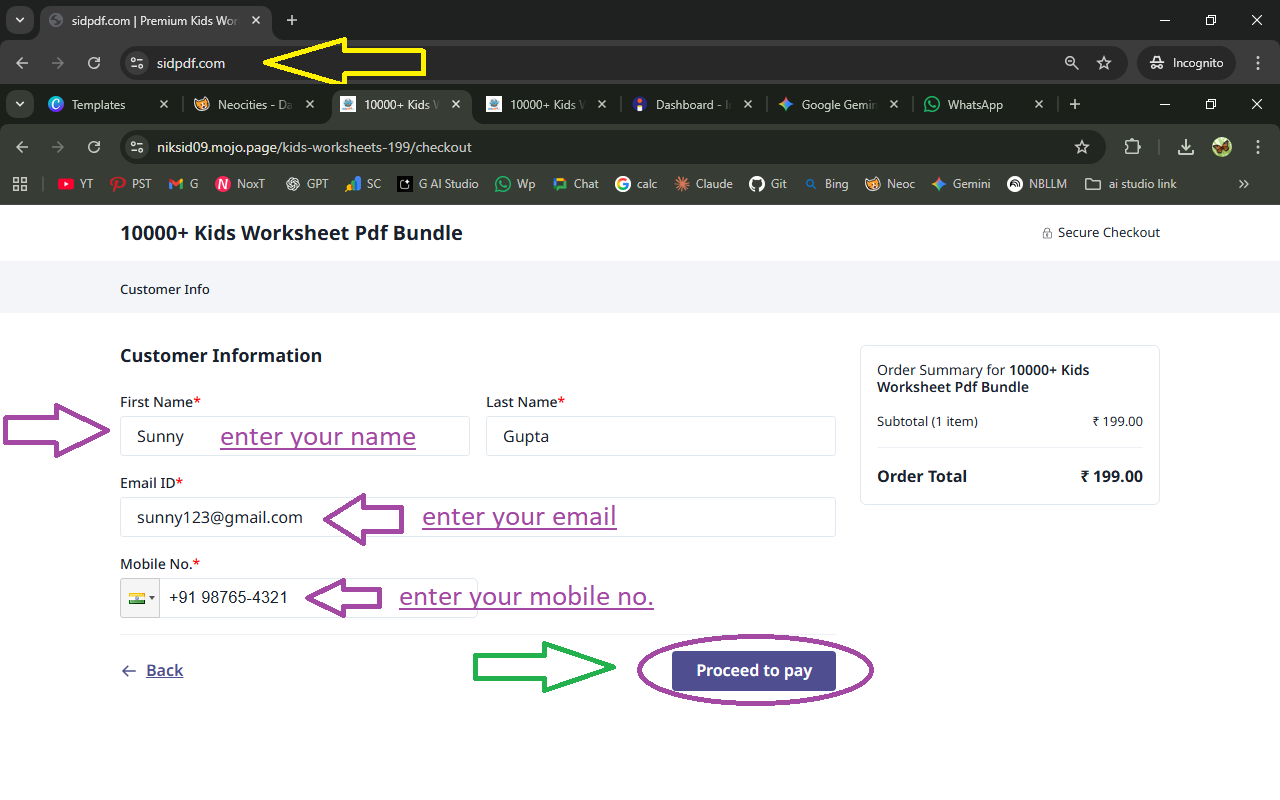
Task: Click the Incognito indicator button
Action: point(1186,63)
